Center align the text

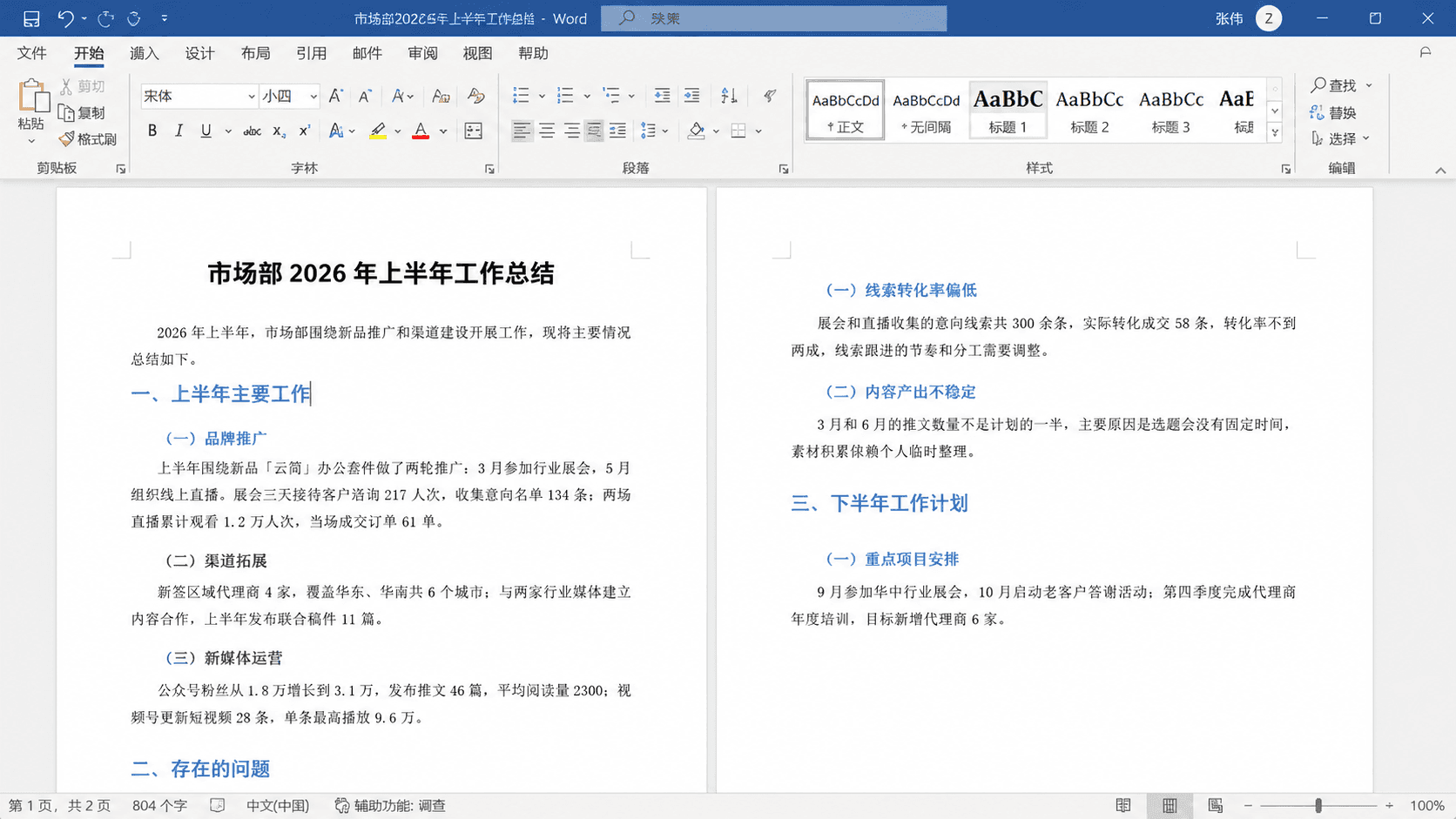point(547,131)
